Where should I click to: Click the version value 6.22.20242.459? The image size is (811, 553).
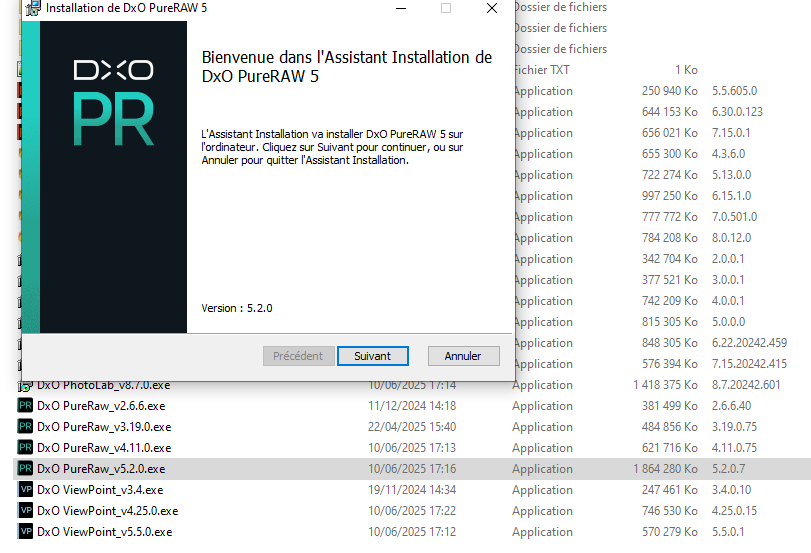coord(749,343)
